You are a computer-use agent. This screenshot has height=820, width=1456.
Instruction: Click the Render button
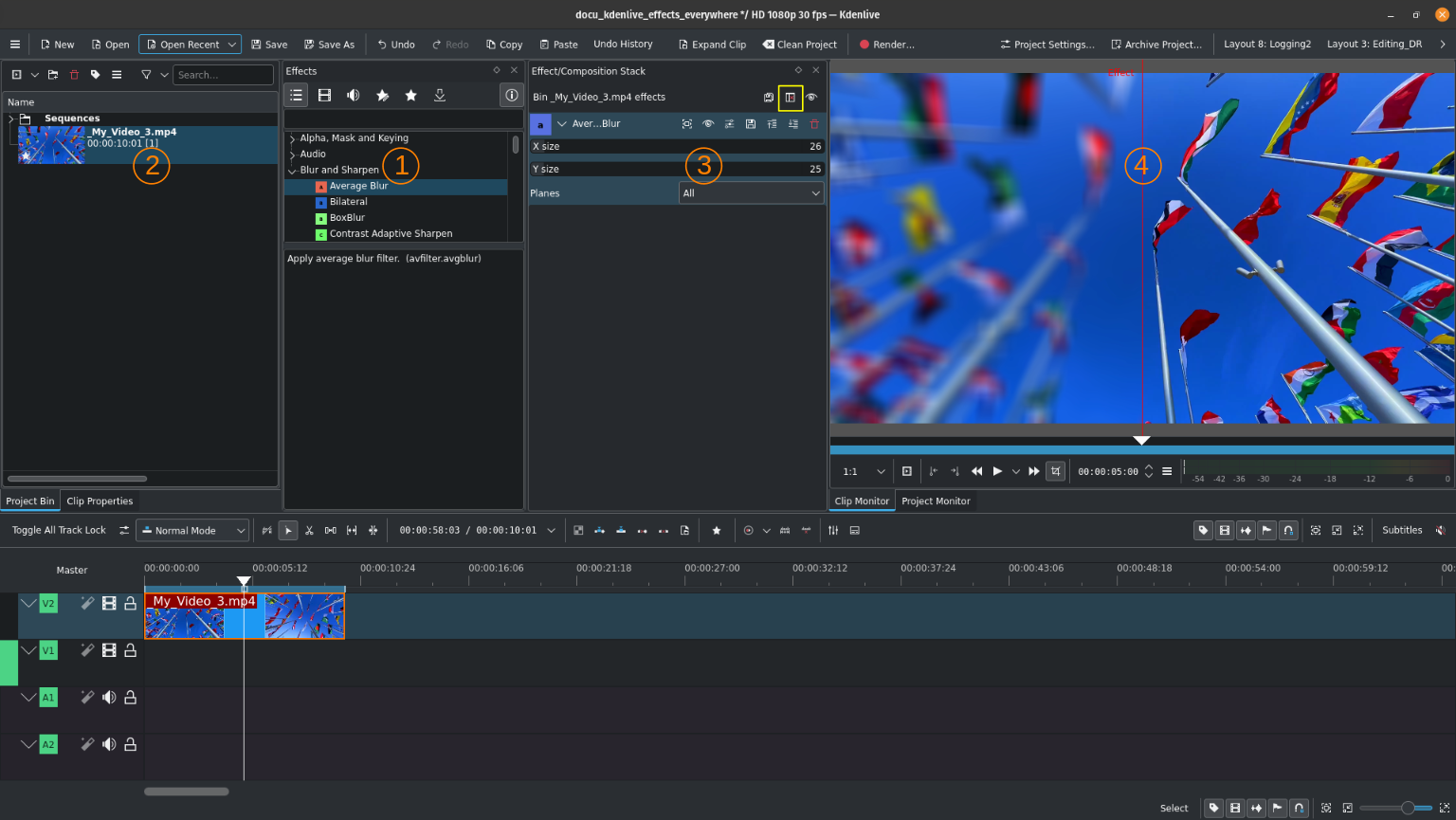point(886,45)
